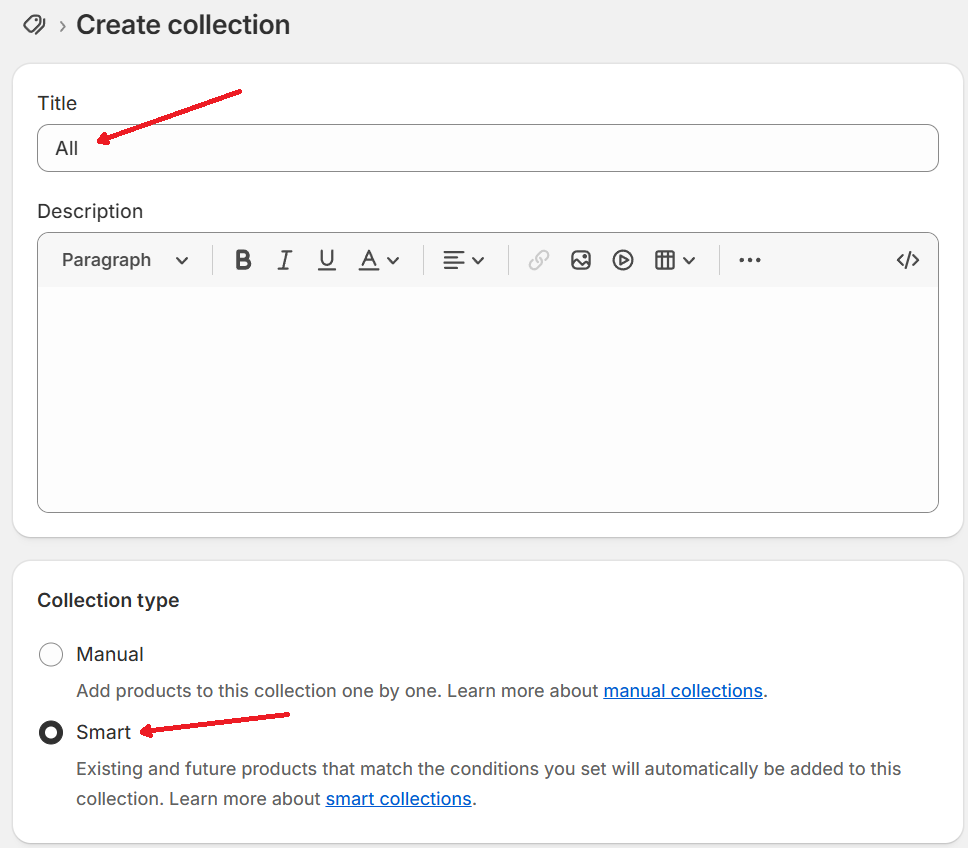968x848 pixels.
Task: Open the manual collections link
Action: point(683,691)
